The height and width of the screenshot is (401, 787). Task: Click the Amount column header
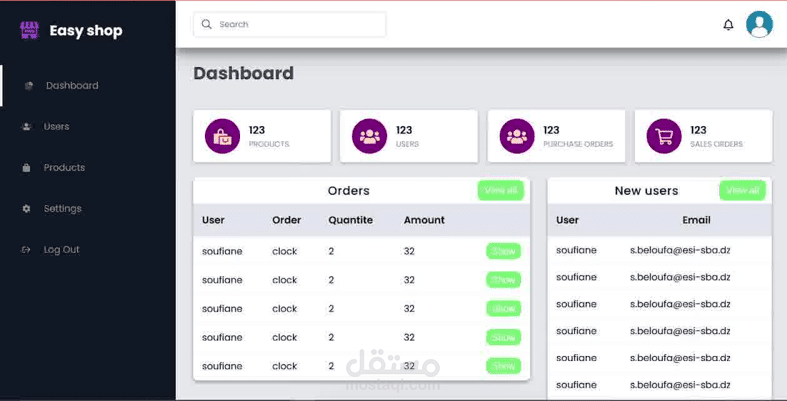coord(424,220)
